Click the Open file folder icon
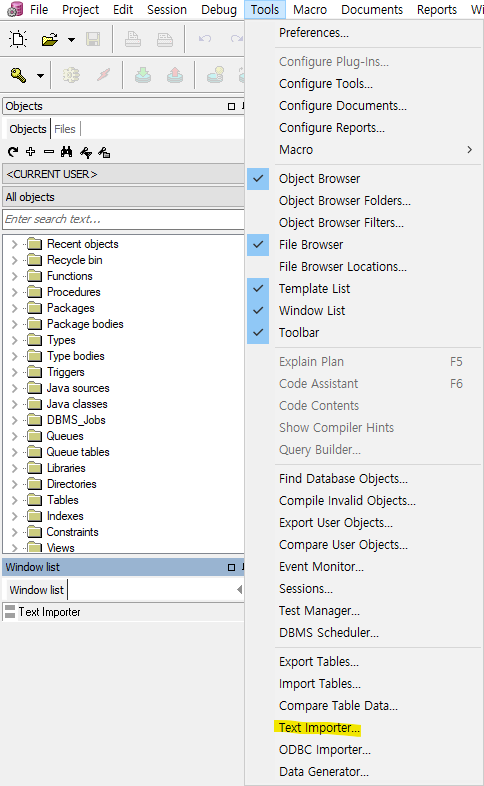This screenshot has height=786, width=484. tap(50, 39)
